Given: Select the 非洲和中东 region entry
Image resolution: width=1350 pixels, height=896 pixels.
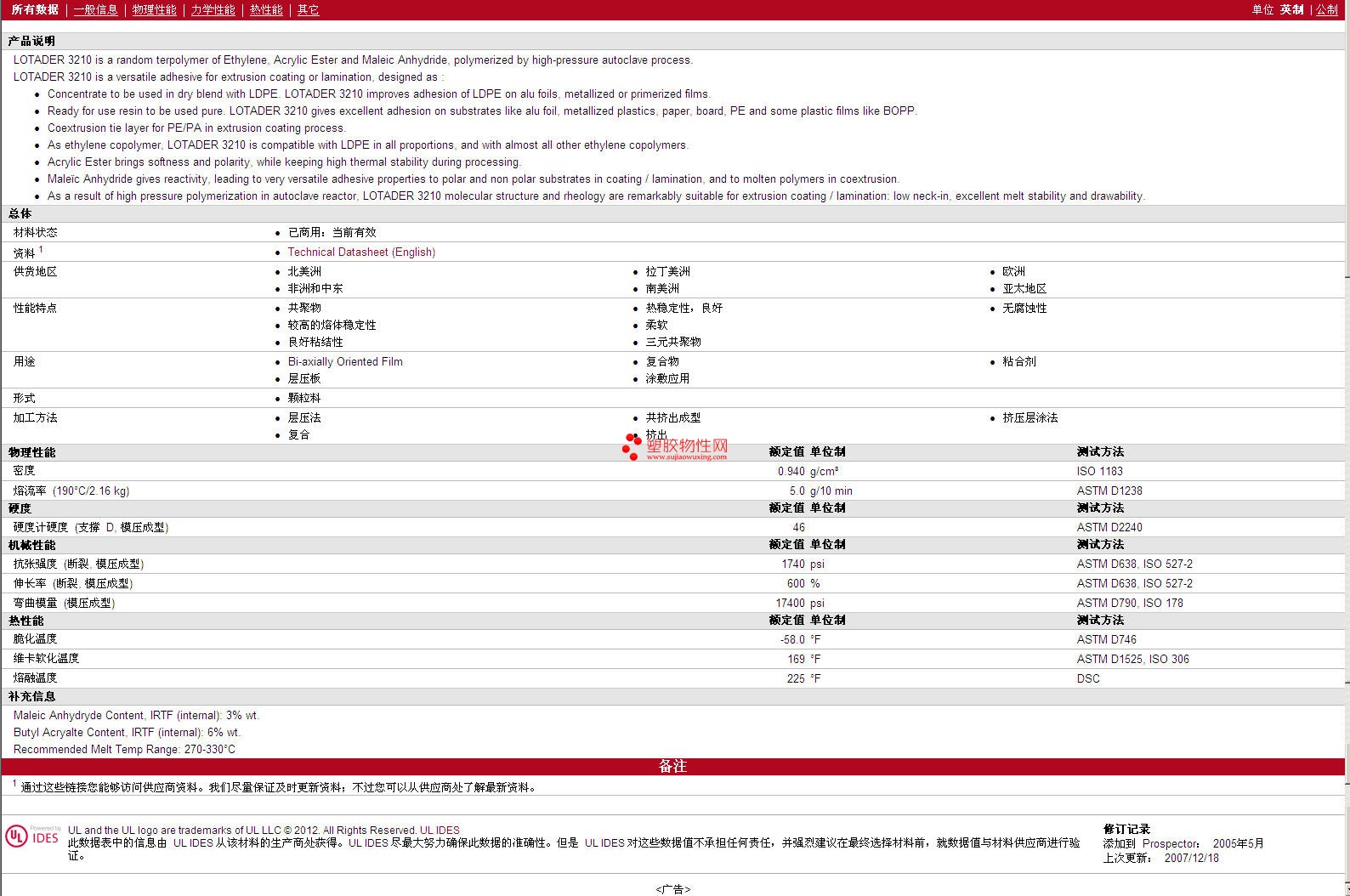Looking at the screenshot, I should pyautogui.click(x=315, y=289).
